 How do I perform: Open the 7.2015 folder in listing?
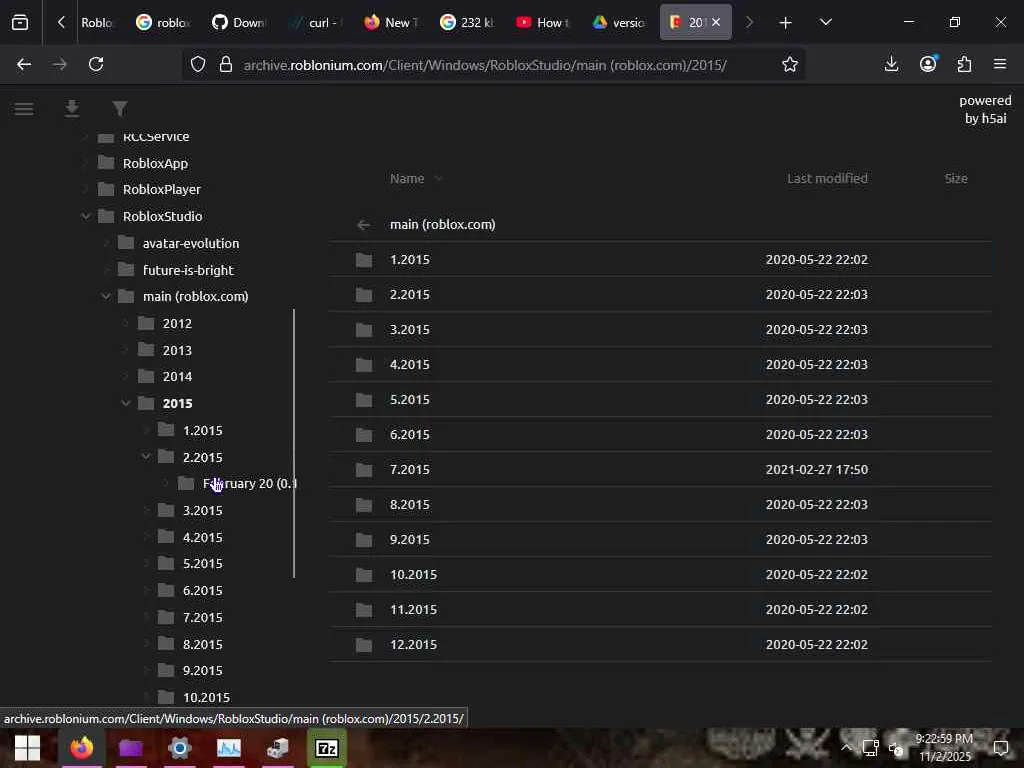coord(660,470)
